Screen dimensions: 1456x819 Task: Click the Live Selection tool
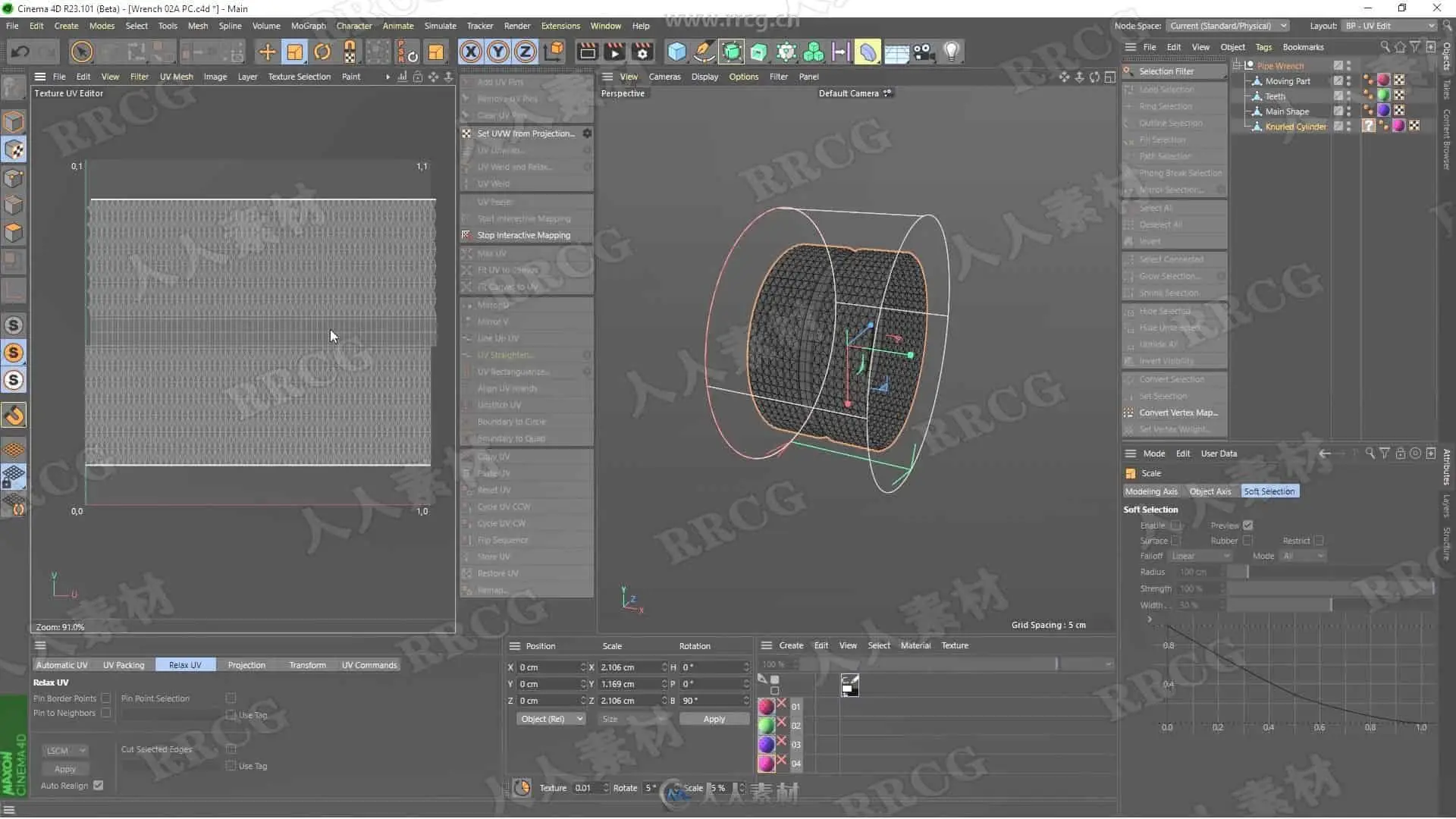pyautogui.click(x=81, y=52)
